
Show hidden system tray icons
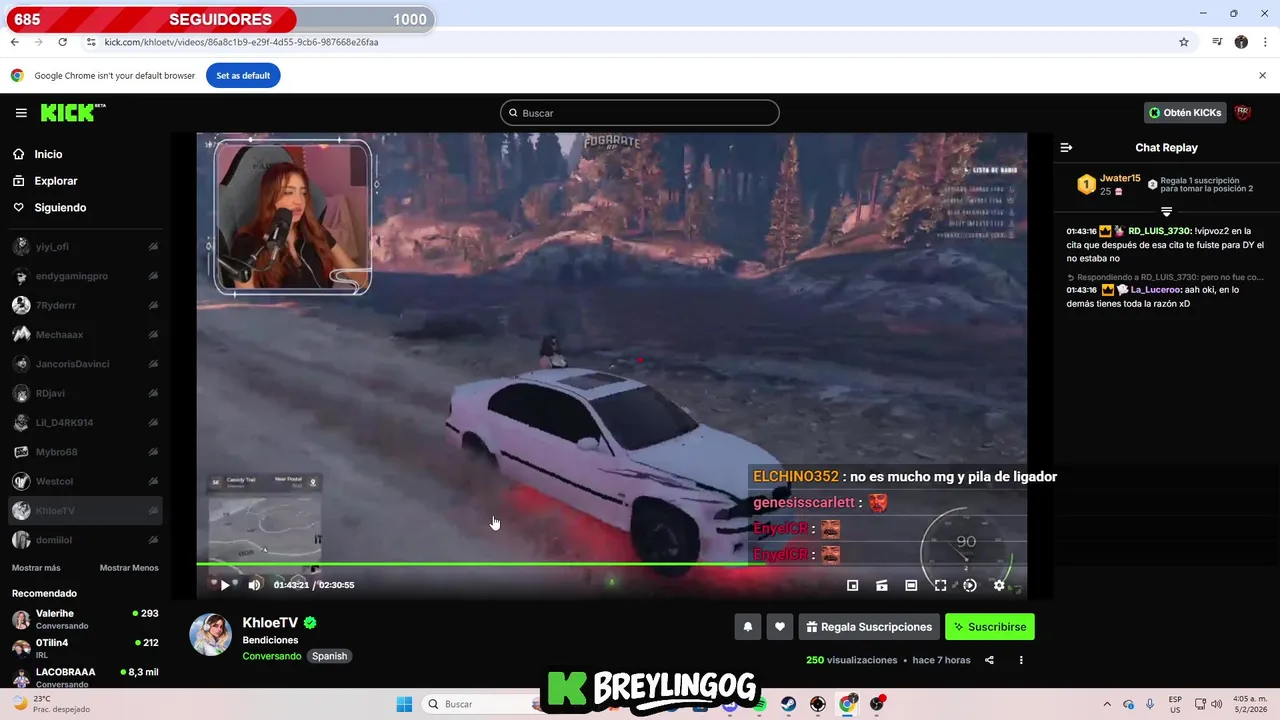click(x=1107, y=704)
